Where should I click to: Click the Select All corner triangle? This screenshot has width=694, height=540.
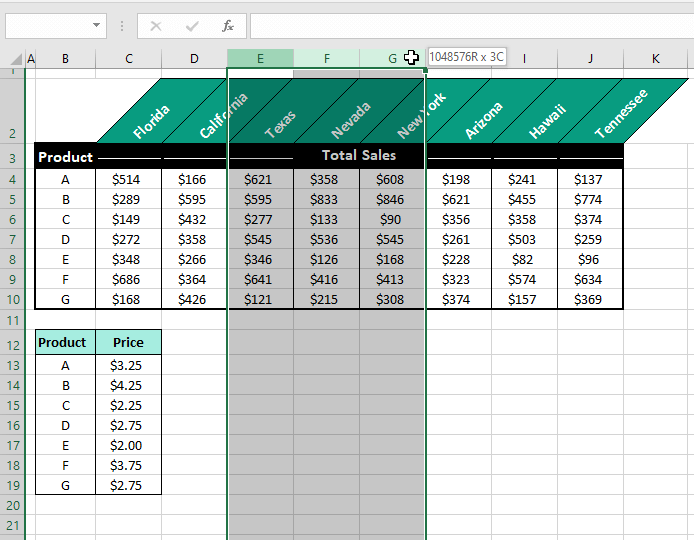point(12,59)
